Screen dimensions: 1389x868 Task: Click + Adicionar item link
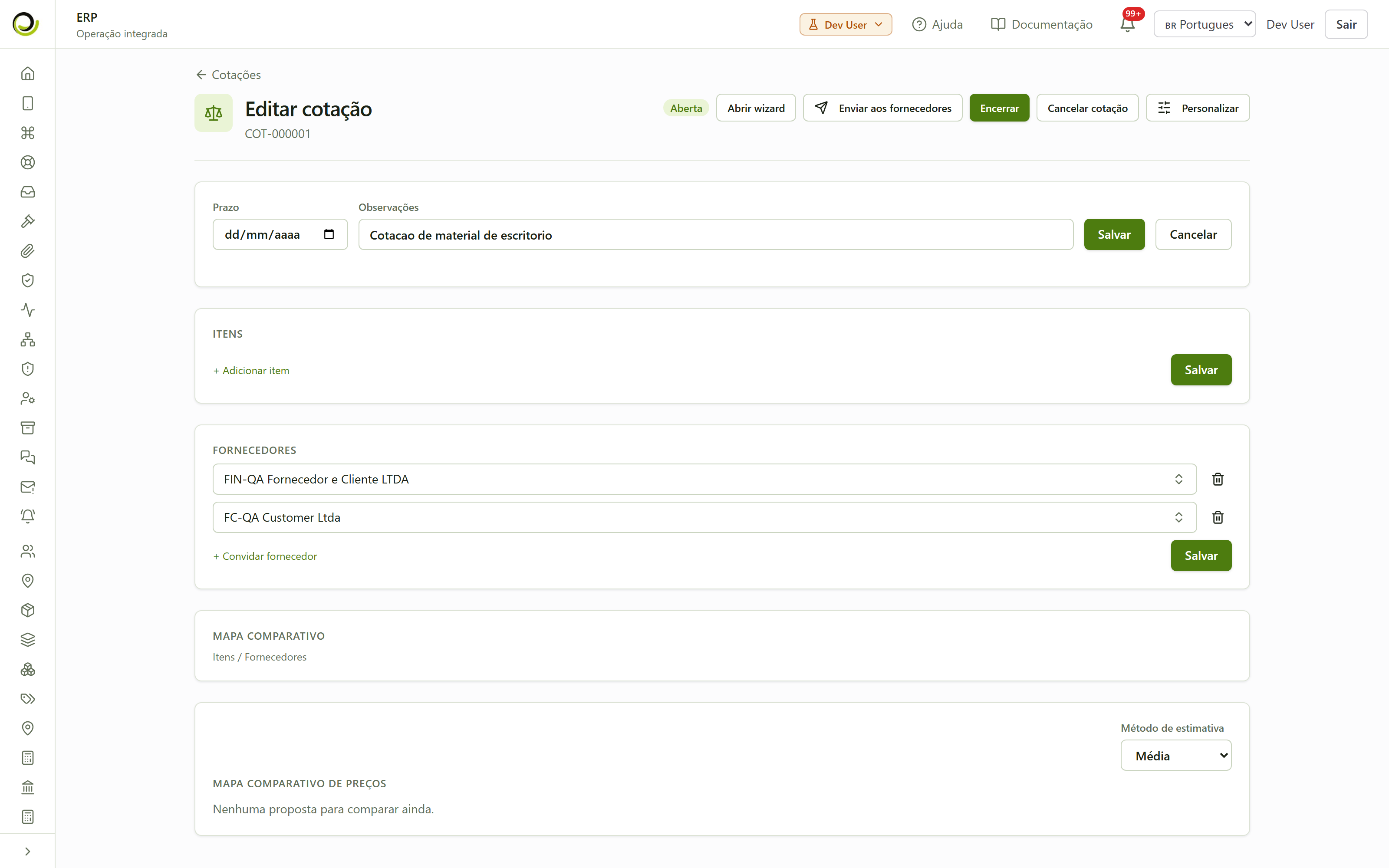(x=251, y=371)
